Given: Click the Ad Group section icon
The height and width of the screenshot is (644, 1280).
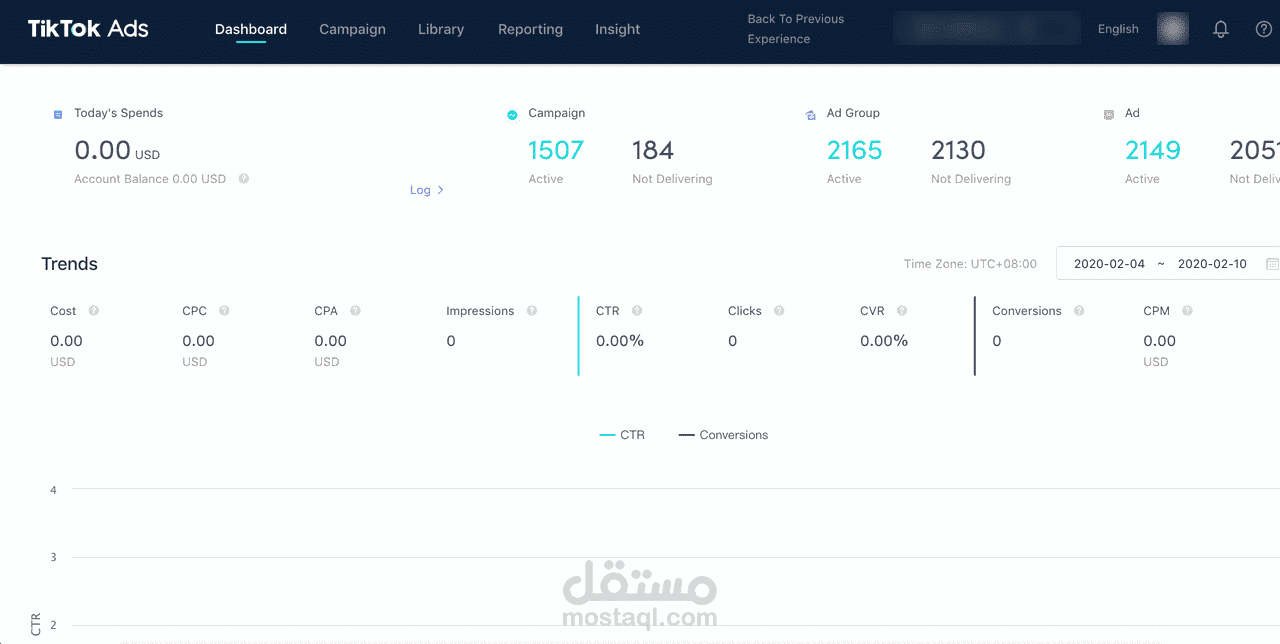Looking at the screenshot, I should point(810,114).
